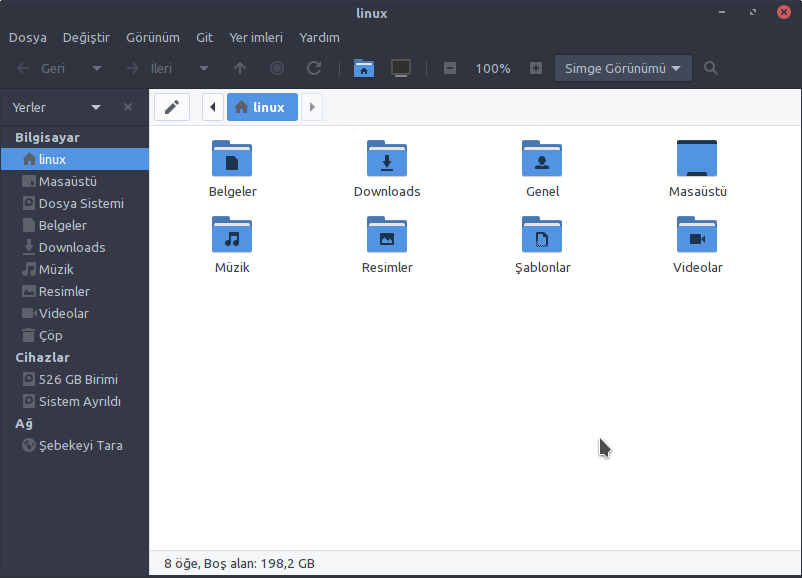This screenshot has height=578, width=802.
Task: Click the linux path bar button
Action: pos(262,107)
